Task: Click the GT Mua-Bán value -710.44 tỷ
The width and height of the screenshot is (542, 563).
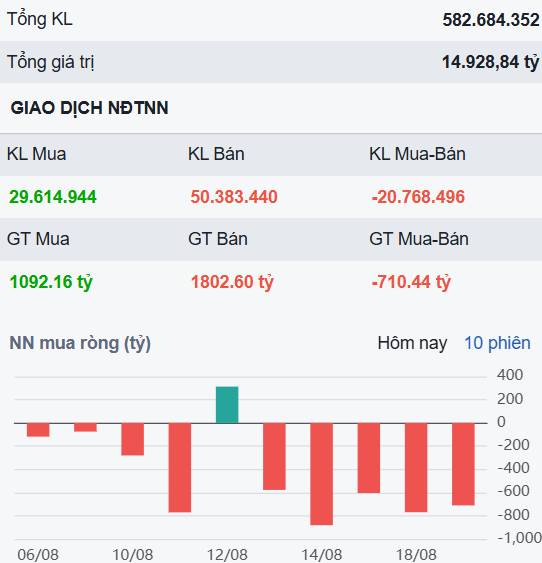Action: [411, 282]
